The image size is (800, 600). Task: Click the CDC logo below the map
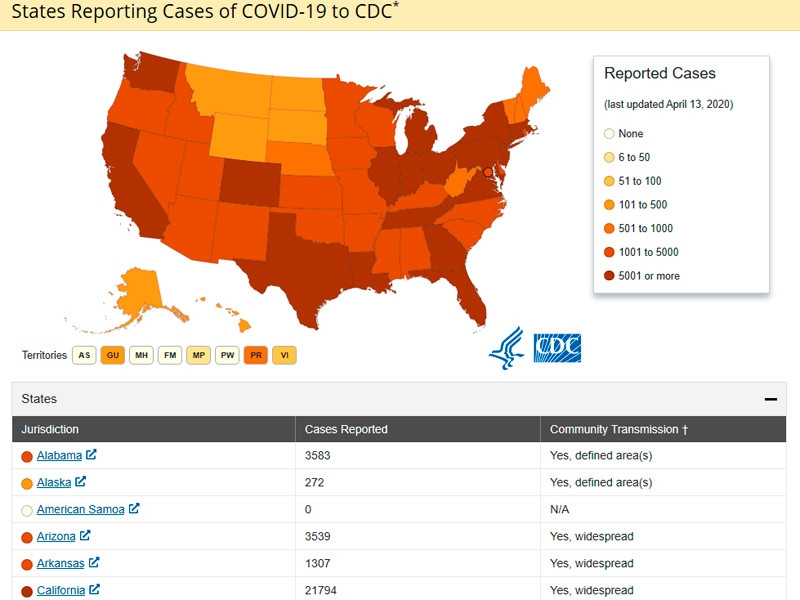(x=557, y=347)
